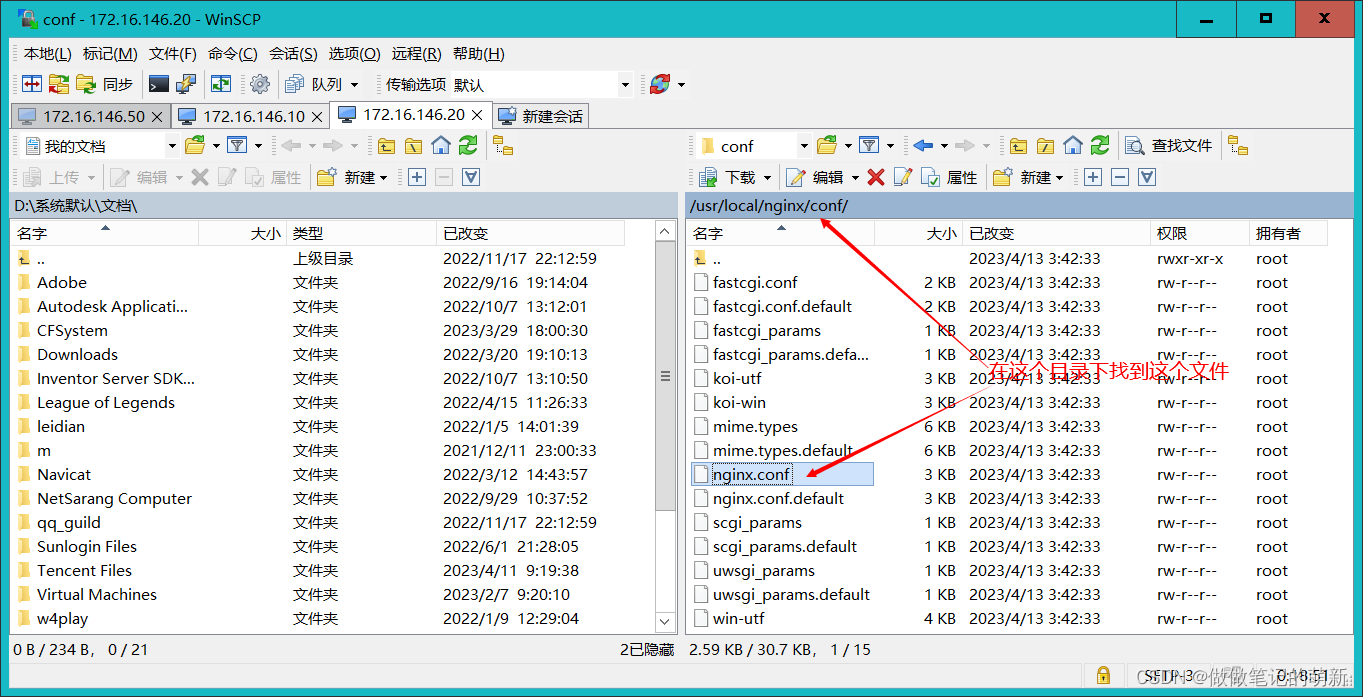Click the 下载 download button
Screen dimensions: 1363x697
tap(728, 177)
